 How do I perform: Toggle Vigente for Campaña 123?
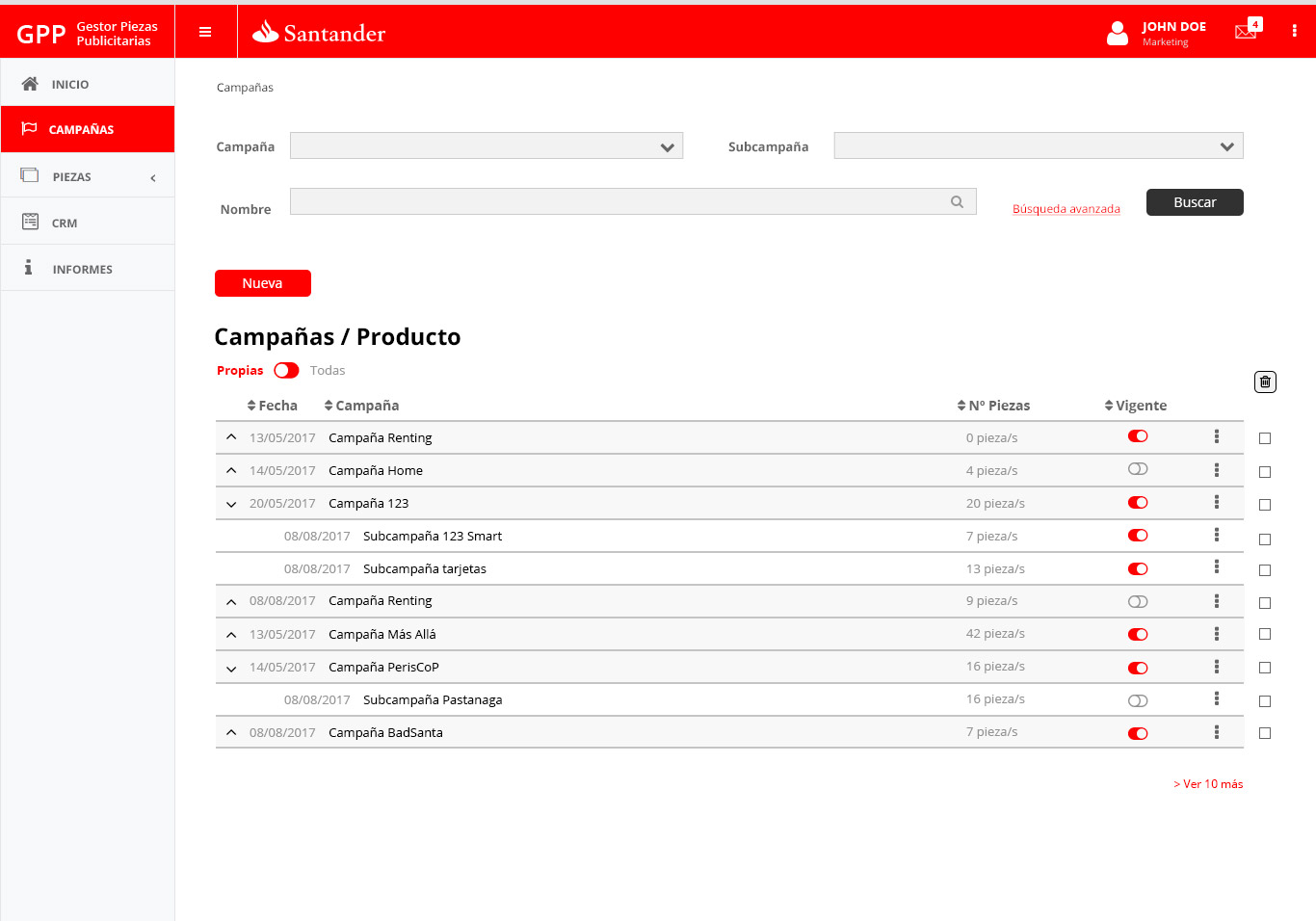(x=1138, y=503)
